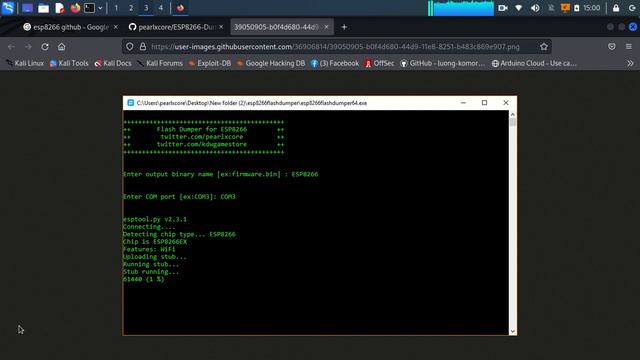Viewport: 640px width, 360px height.
Task: Click the screen recorder camera tray icon
Action: click(x=503, y=8)
